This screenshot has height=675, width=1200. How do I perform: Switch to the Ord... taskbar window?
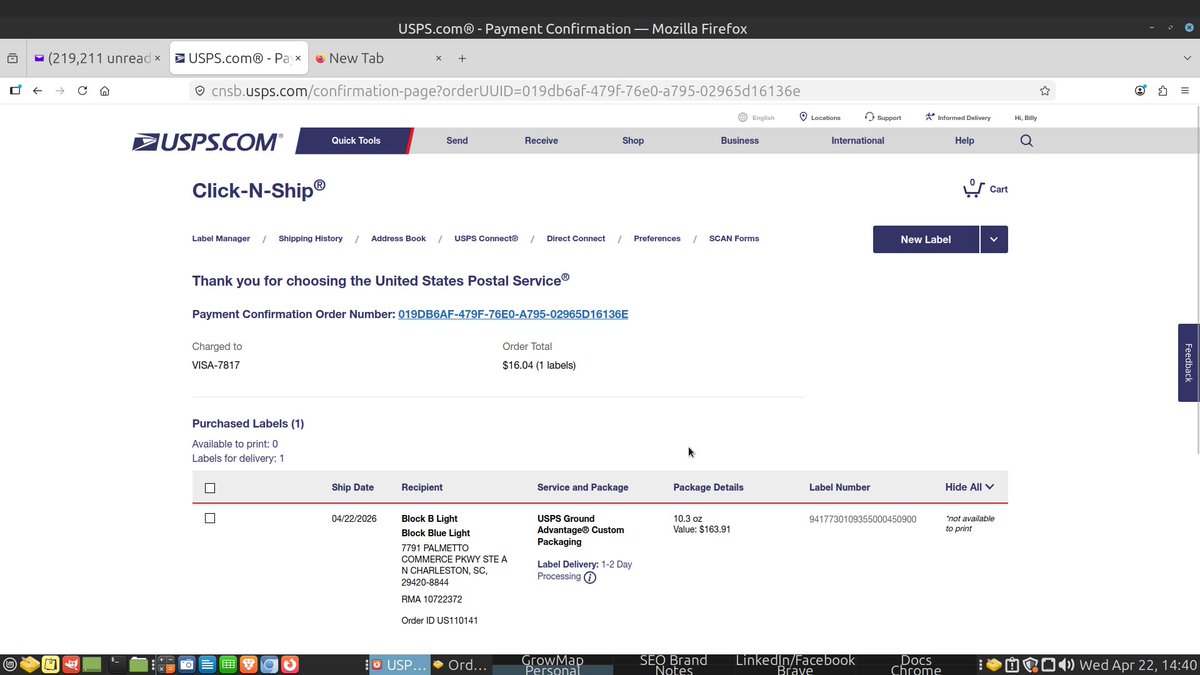pyautogui.click(x=460, y=665)
